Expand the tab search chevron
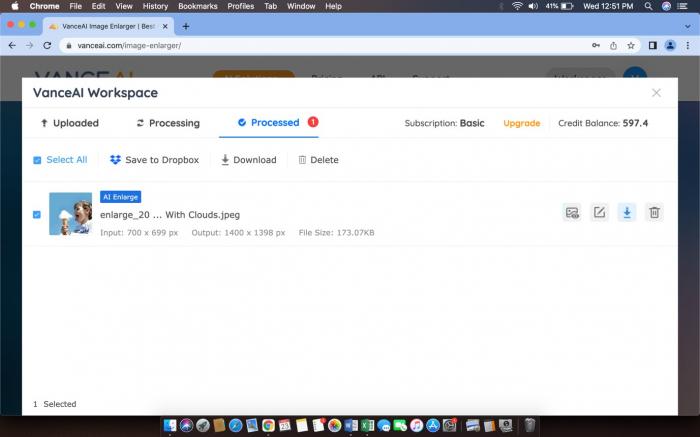The height and width of the screenshot is (437, 700). [x=688, y=26]
